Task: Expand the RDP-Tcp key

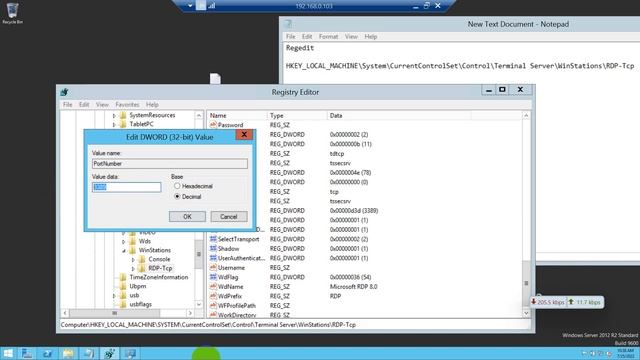Action: coord(133,269)
